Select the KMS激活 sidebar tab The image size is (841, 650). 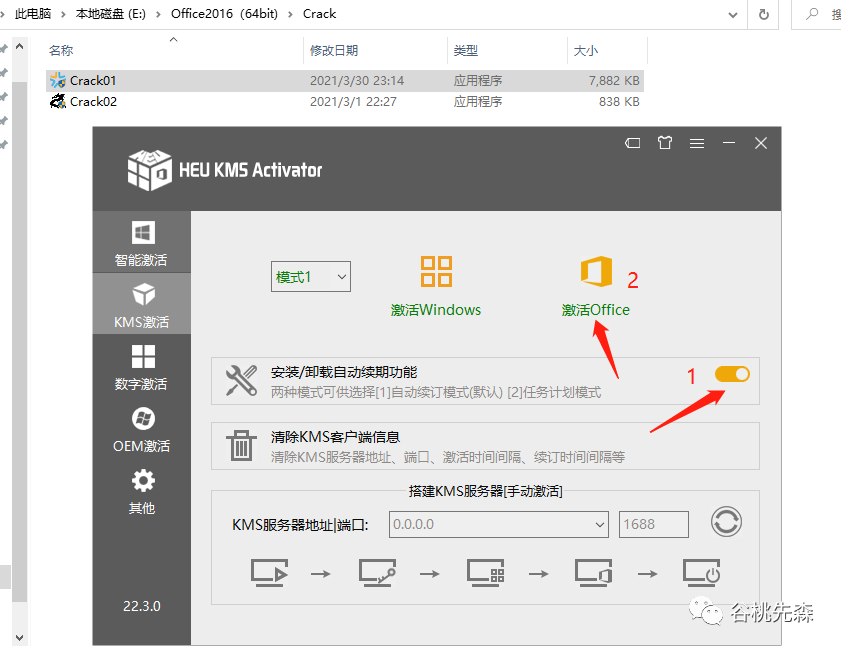(142, 304)
